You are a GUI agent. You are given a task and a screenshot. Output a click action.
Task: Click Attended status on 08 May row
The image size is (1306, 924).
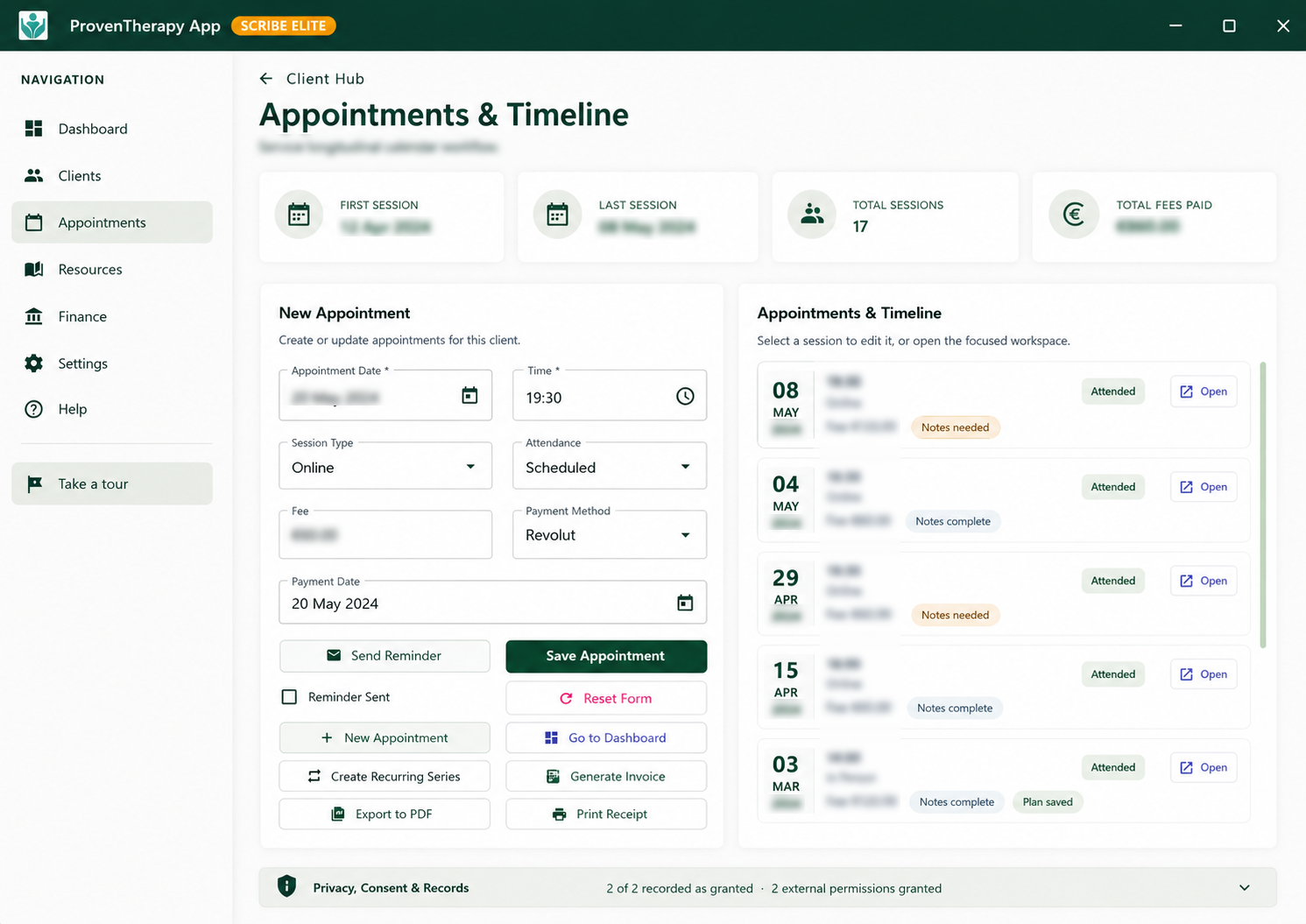click(1112, 391)
